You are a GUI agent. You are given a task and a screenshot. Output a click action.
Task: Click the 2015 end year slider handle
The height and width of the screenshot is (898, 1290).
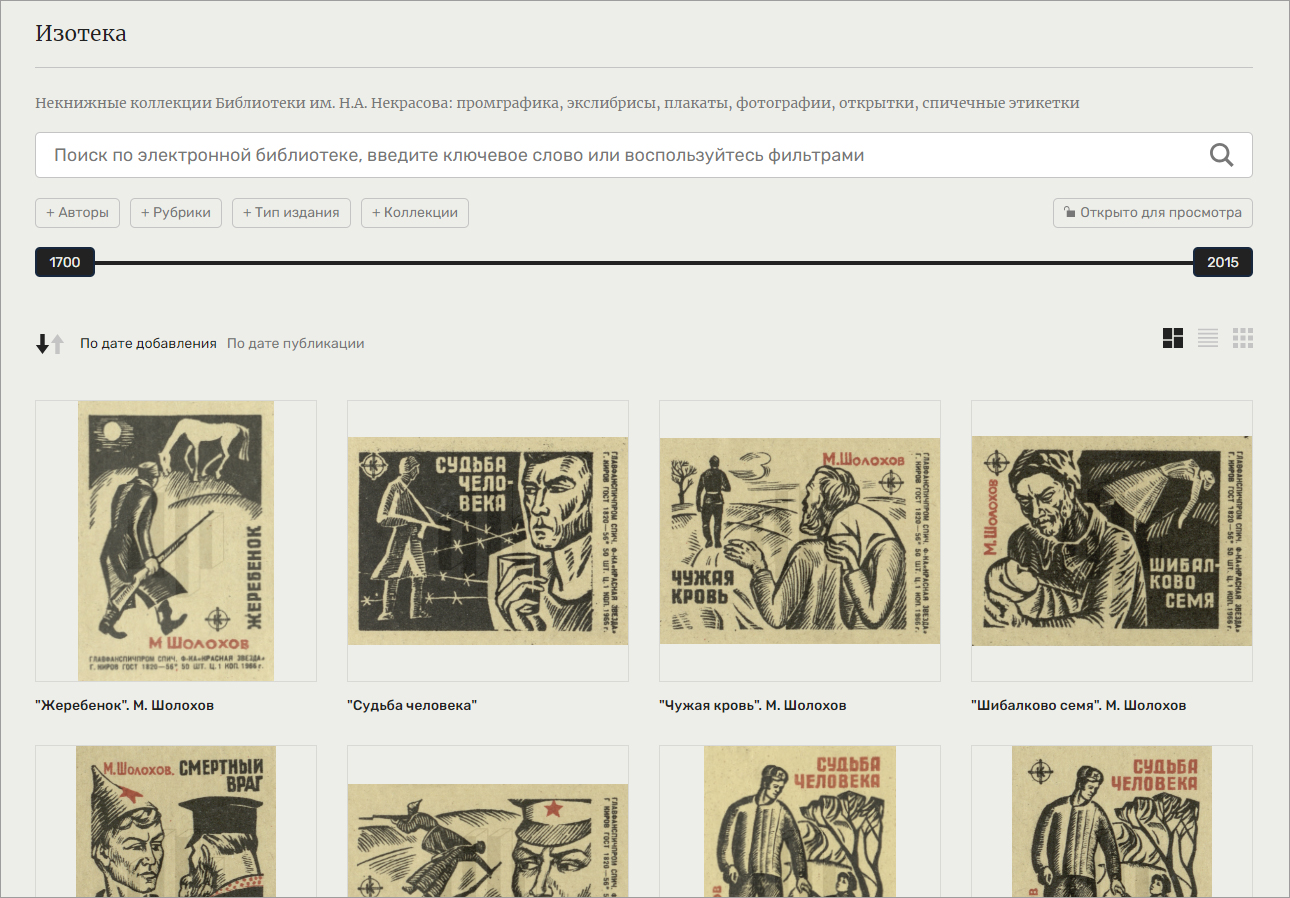click(1222, 263)
